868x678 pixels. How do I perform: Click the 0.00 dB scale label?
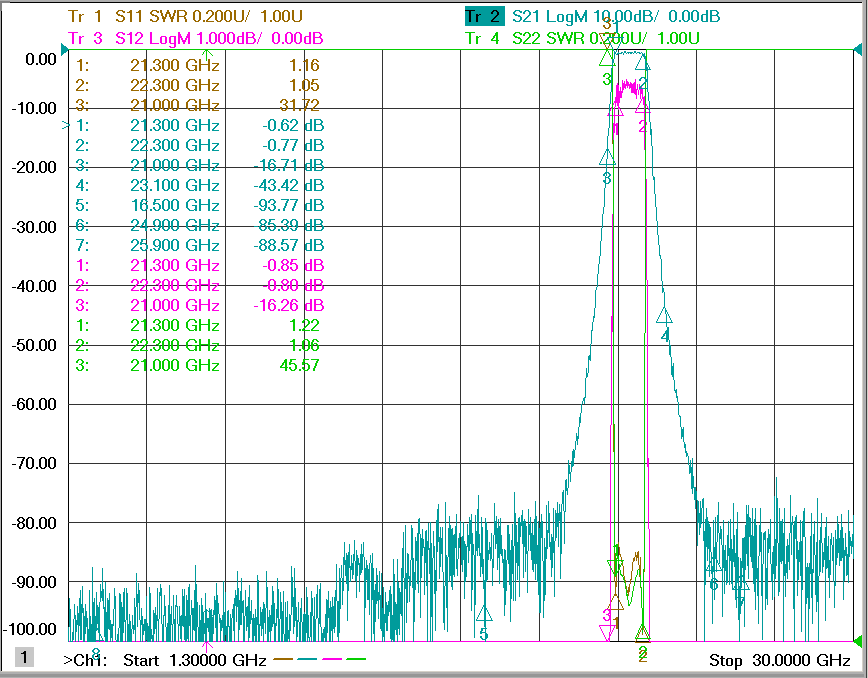coord(41,59)
